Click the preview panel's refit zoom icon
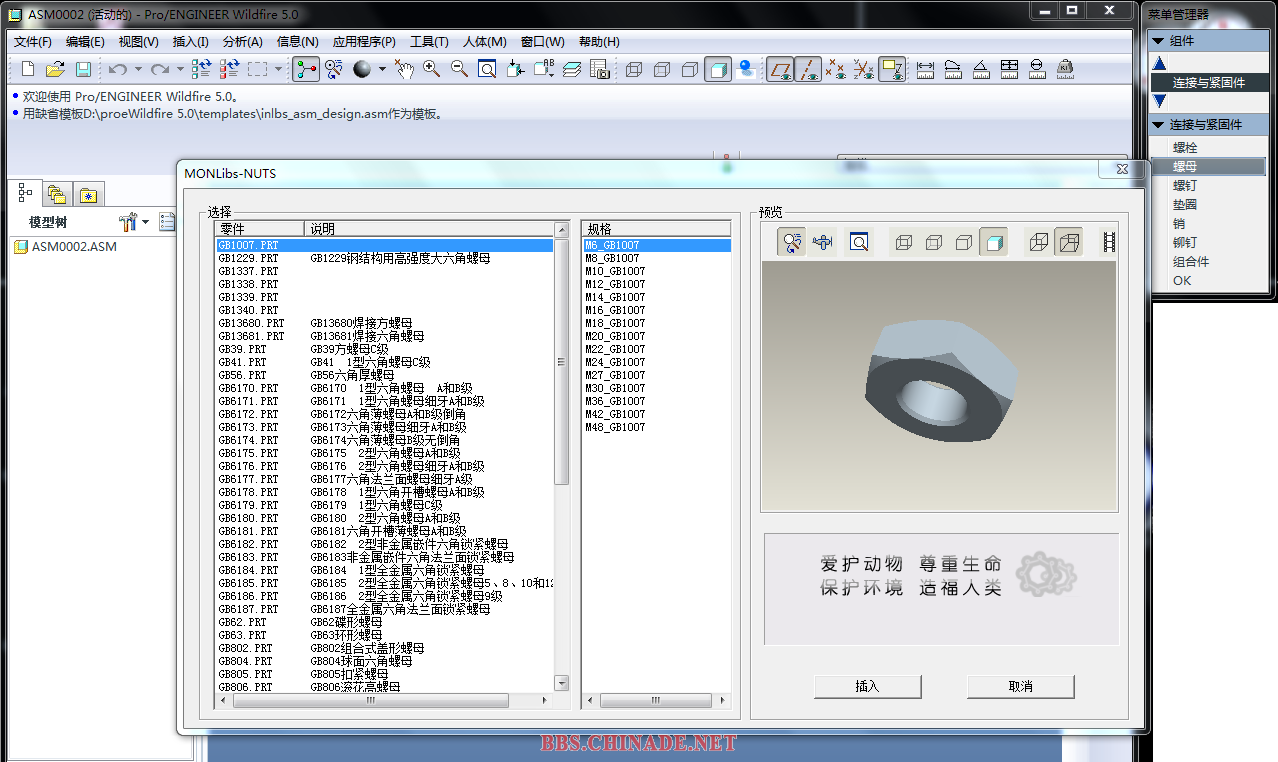This screenshot has width=1278, height=762. click(859, 242)
